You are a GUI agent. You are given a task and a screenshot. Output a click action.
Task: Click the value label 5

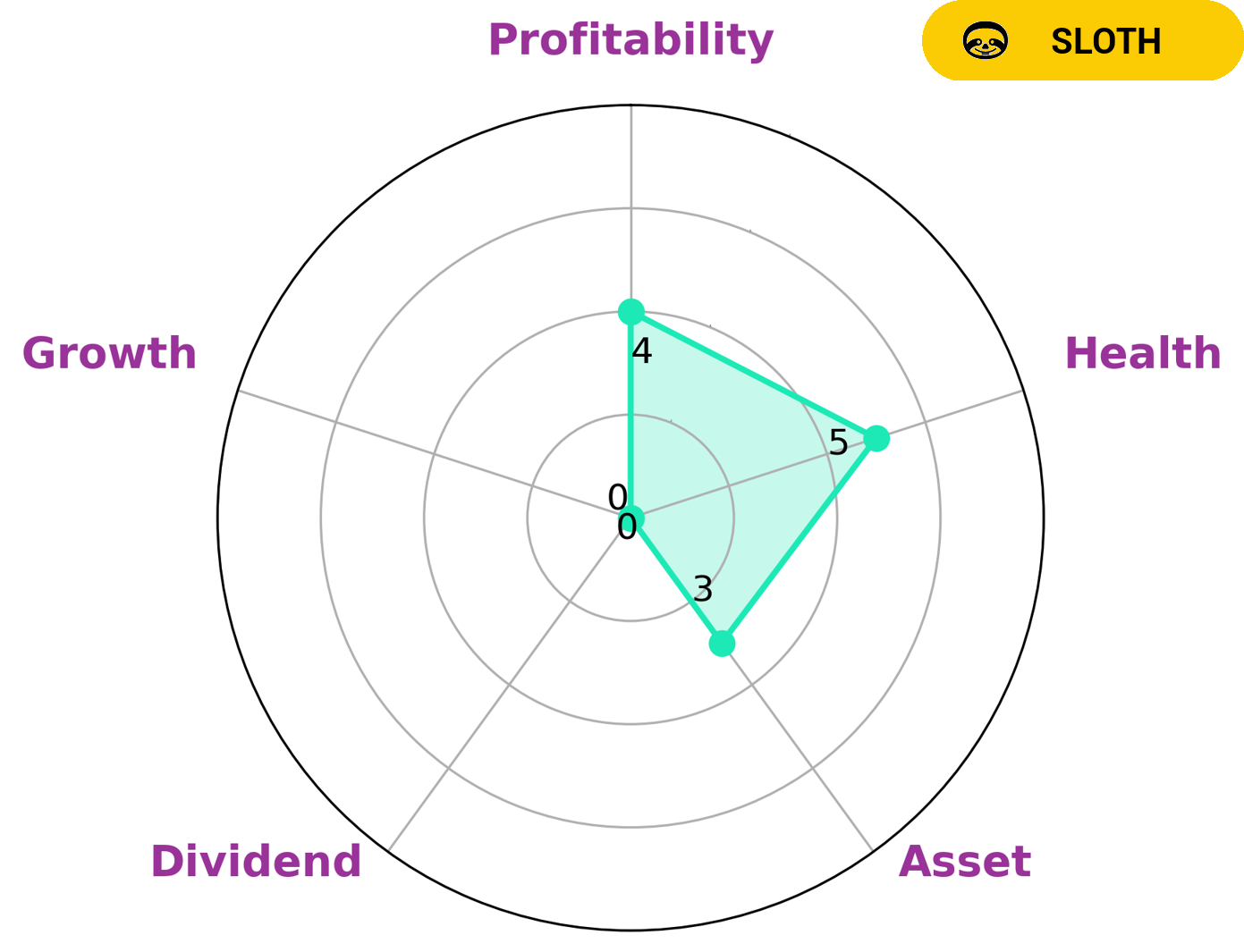click(x=838, y=442)
